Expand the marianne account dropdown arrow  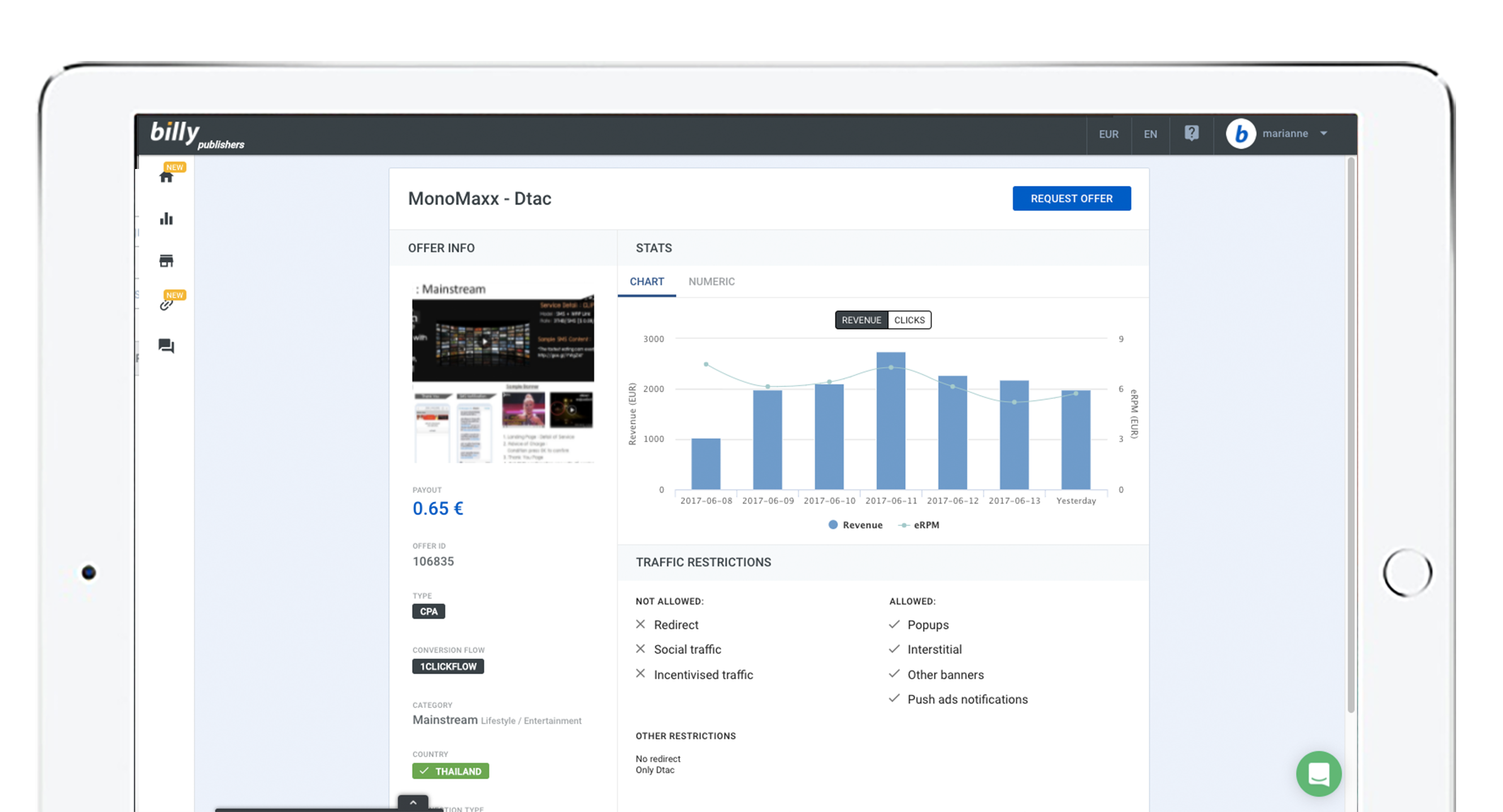[x=1324, y=133]
